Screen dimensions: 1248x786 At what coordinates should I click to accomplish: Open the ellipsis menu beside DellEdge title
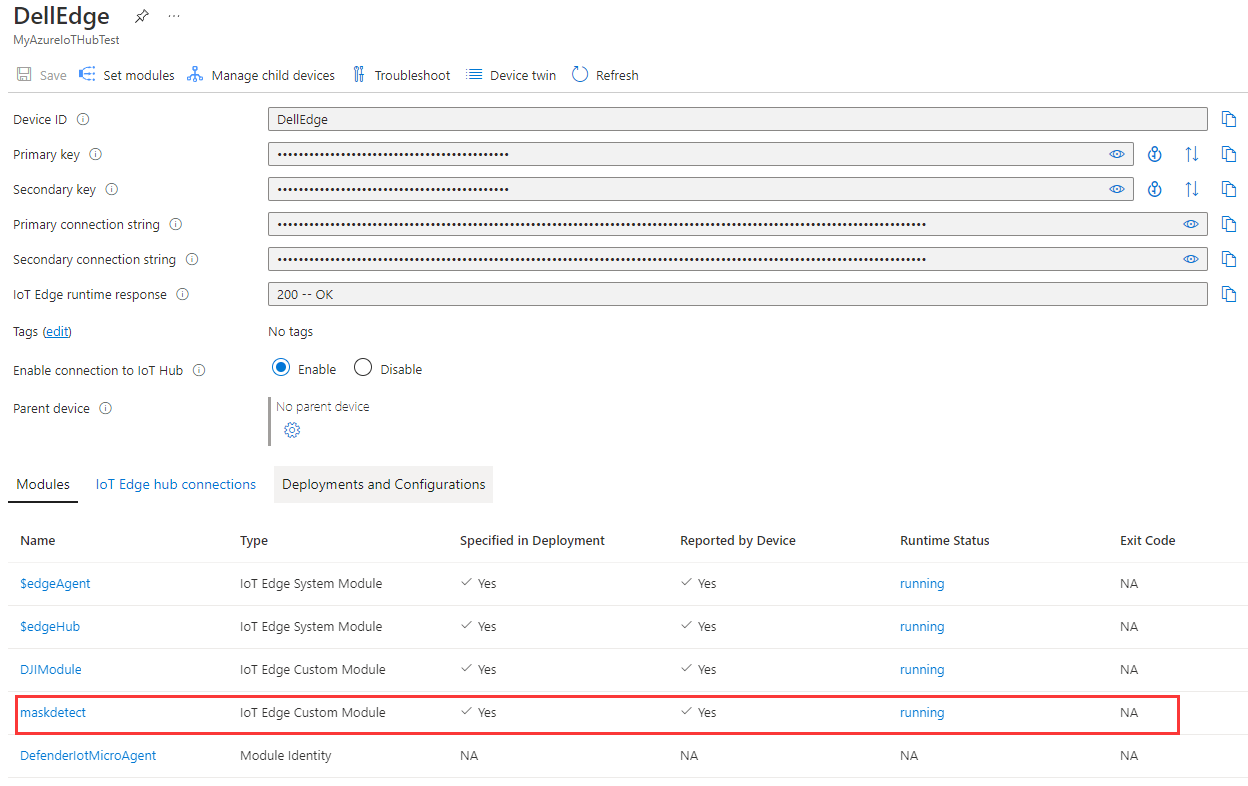[175, 17]
